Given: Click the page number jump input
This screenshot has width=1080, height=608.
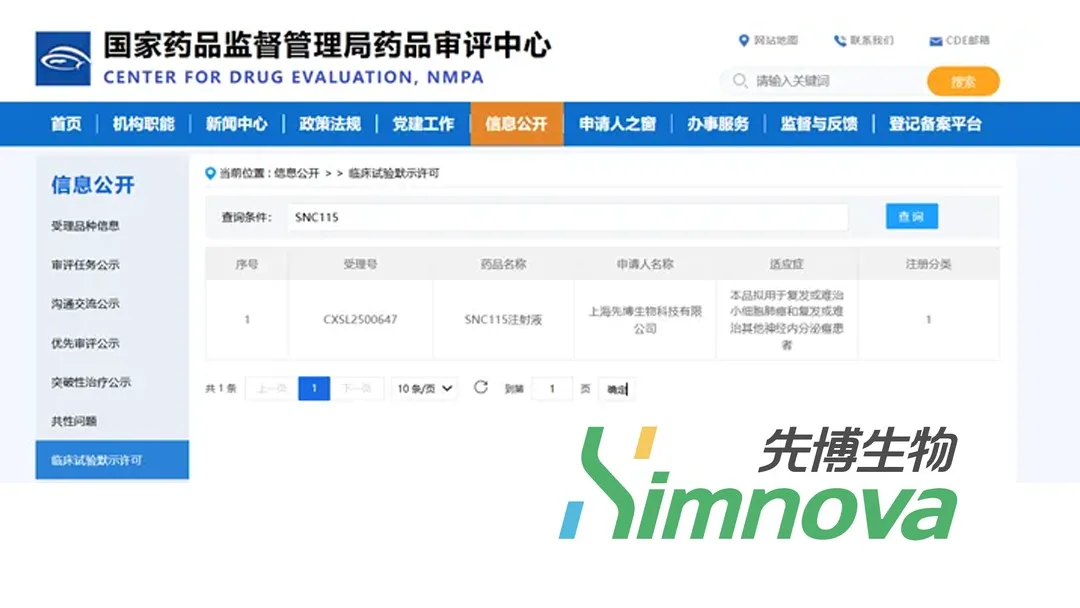Looking at the screenshot, I should click(x=552, y=389).
